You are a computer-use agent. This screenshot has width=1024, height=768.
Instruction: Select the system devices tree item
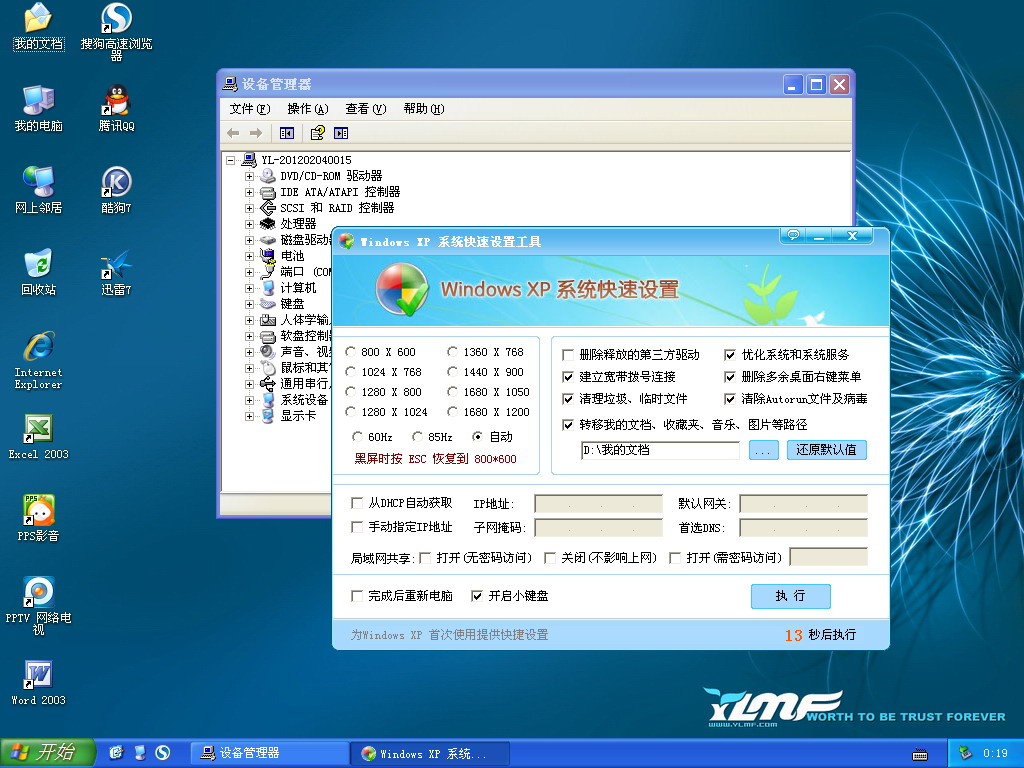(x=304, y=400)
